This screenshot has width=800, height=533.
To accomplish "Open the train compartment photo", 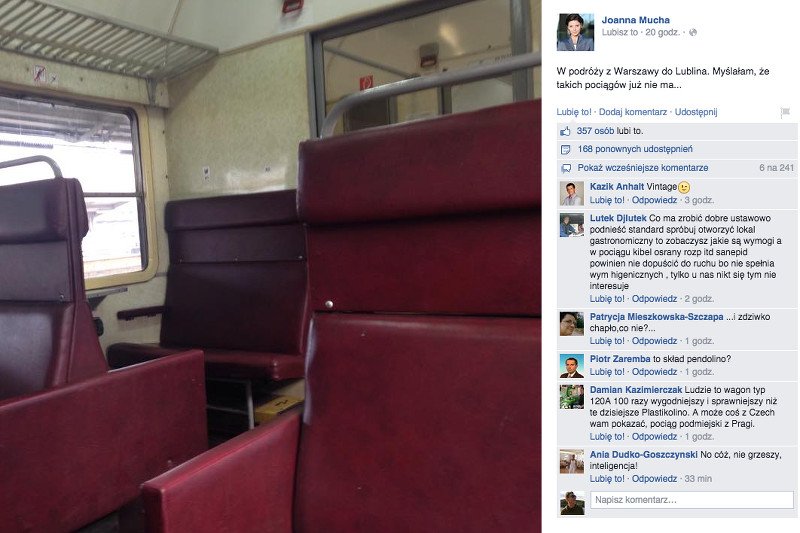I will pos(270,266).
